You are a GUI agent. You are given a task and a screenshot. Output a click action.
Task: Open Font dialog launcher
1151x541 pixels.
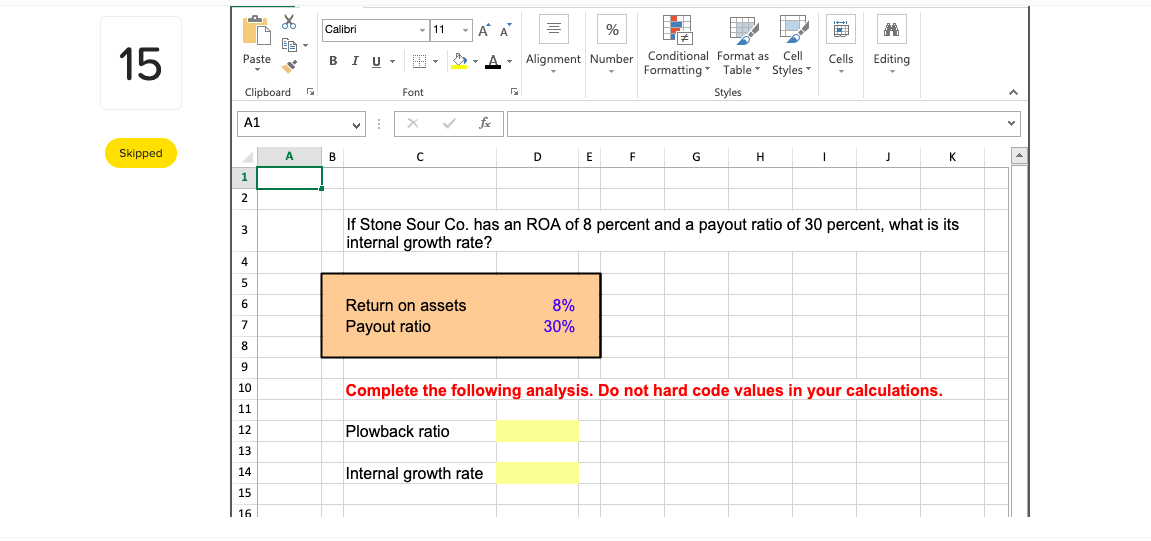click(x=514, y=92)
